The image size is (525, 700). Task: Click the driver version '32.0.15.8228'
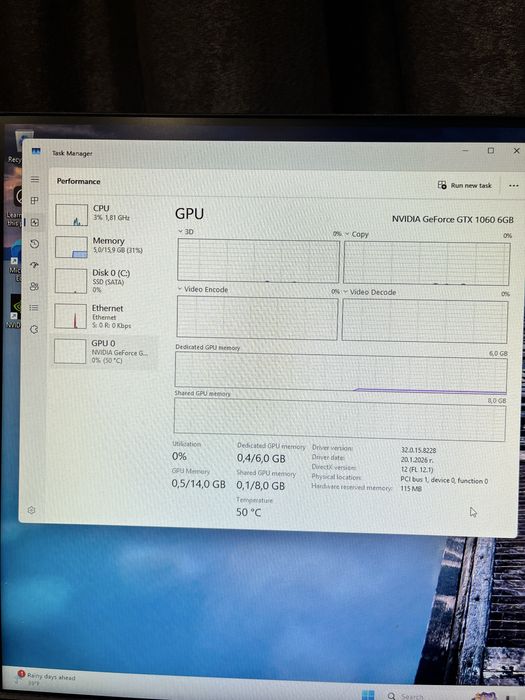tap(418, 450)
